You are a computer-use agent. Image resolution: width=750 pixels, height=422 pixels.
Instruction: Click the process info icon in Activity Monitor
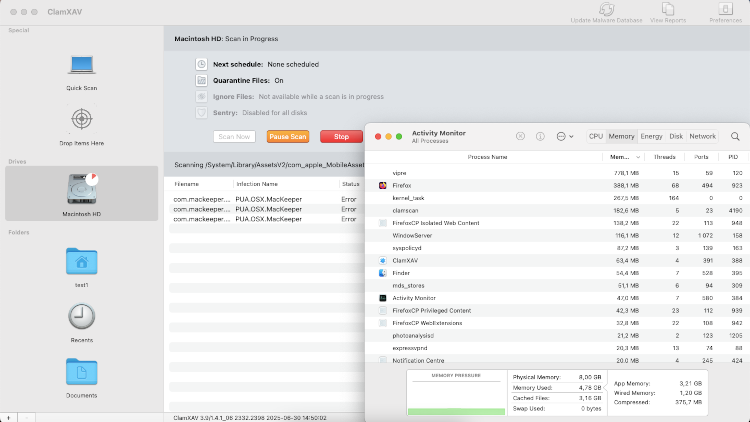pos(540,136)
